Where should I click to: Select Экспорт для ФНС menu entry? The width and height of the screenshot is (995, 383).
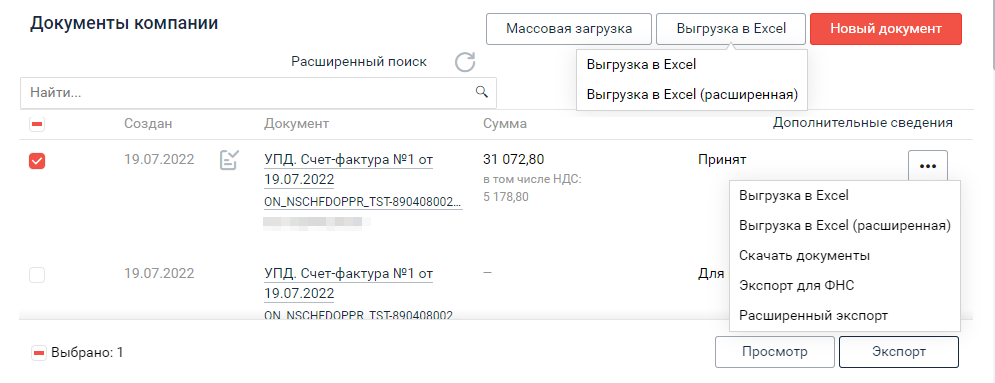[x=796, y=285]
